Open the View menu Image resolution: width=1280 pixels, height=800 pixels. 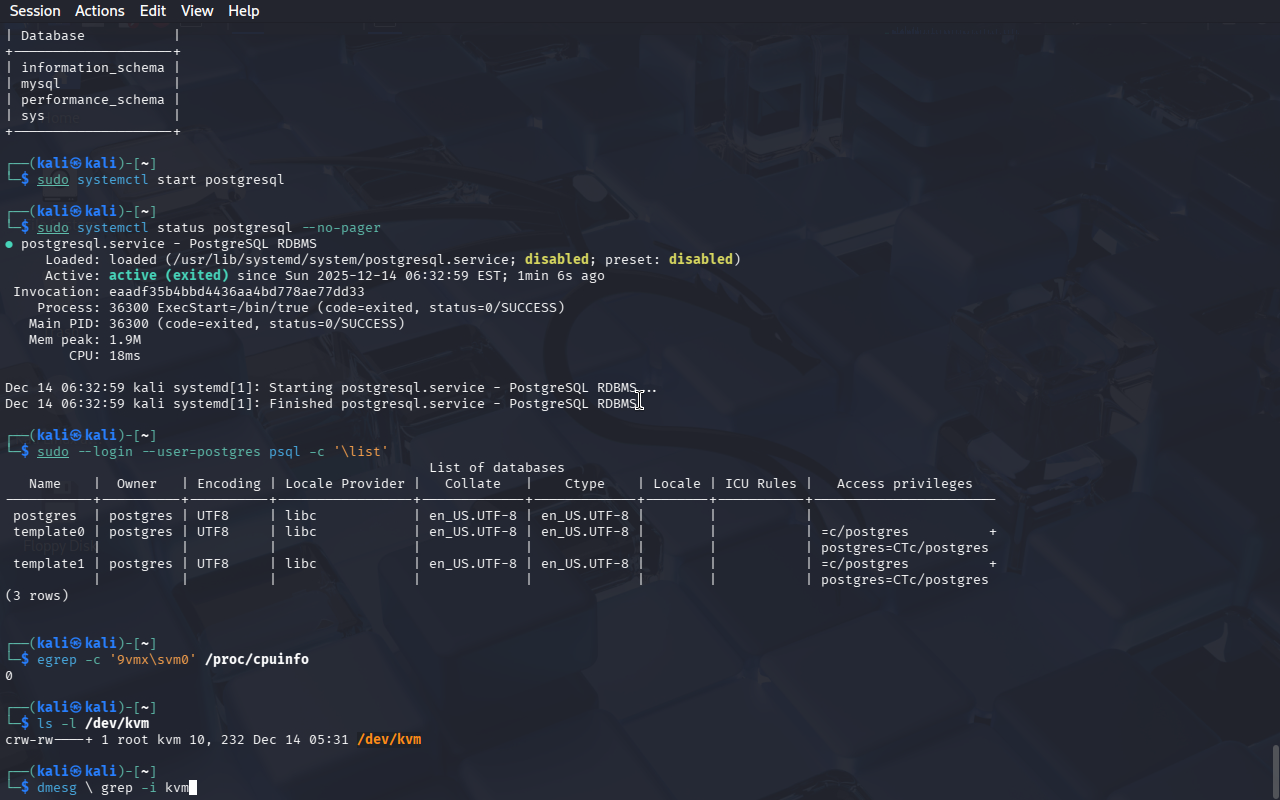point(197,11)
